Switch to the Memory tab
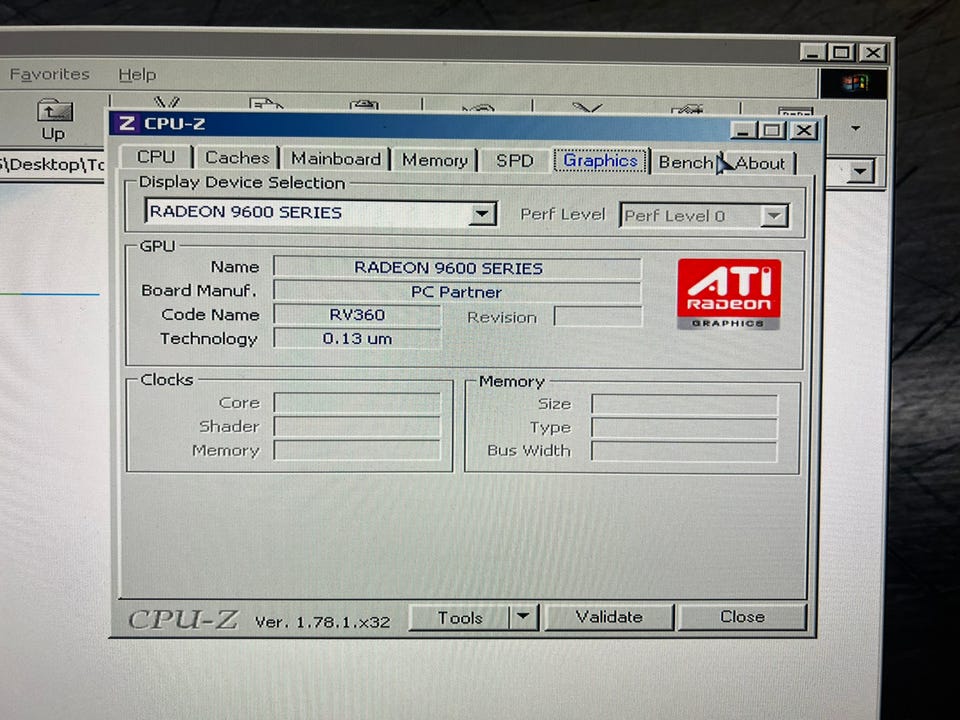The image size is (960, 720). tap(435, 160)
